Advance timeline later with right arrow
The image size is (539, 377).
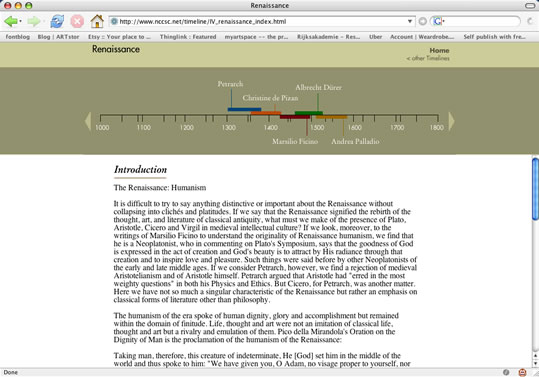tap(452, 121)
